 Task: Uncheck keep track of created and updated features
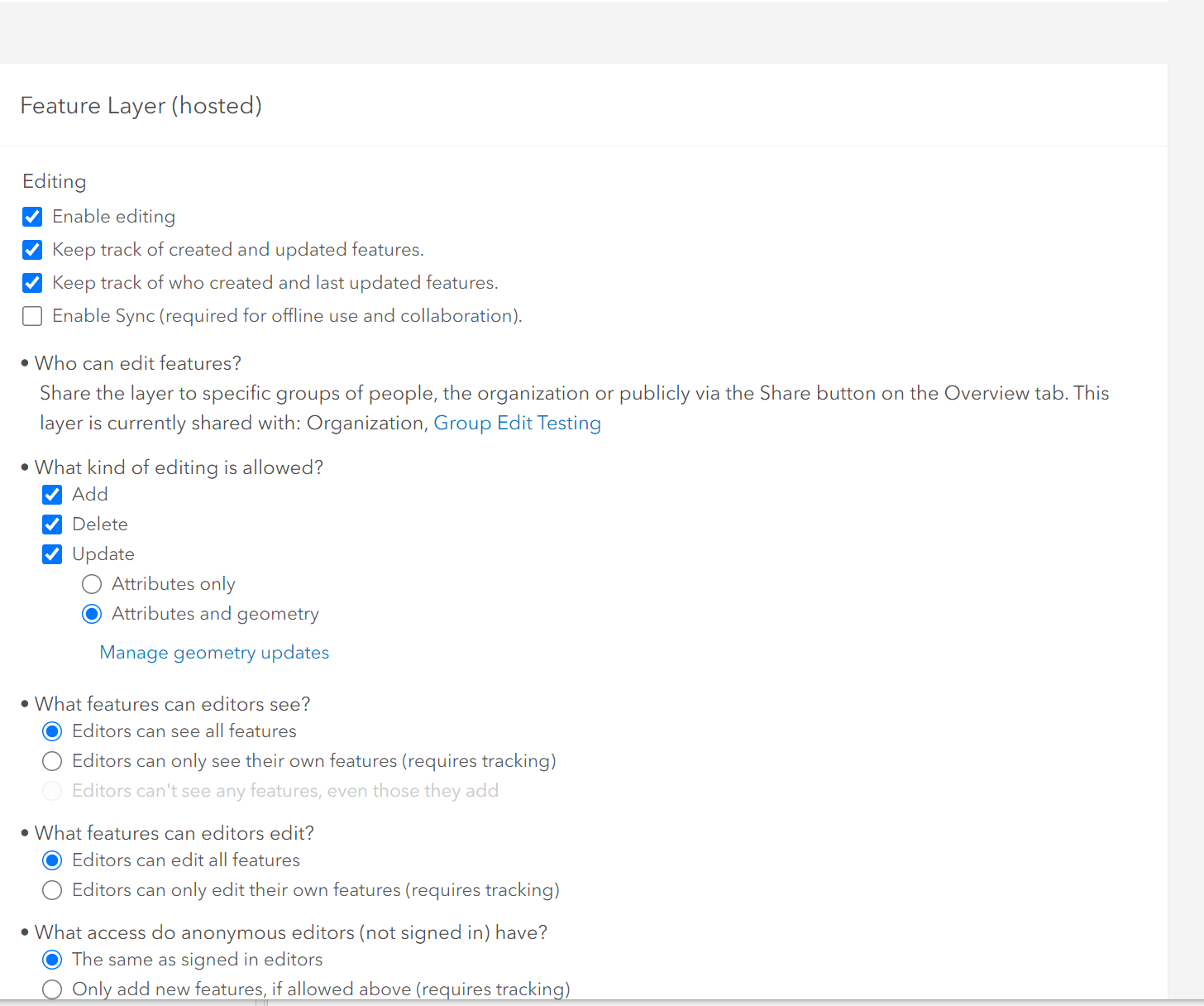[31, 249]
